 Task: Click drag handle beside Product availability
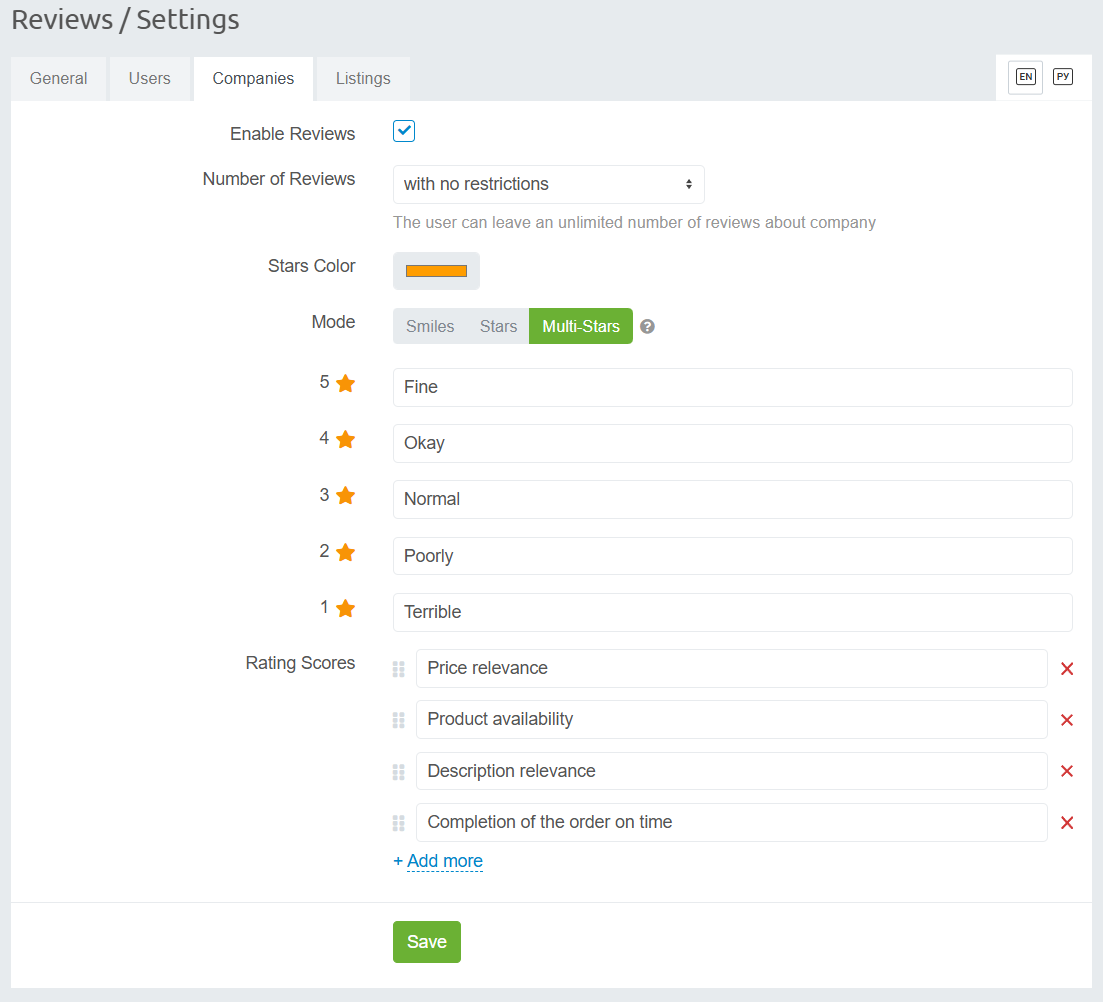(399, 720)
